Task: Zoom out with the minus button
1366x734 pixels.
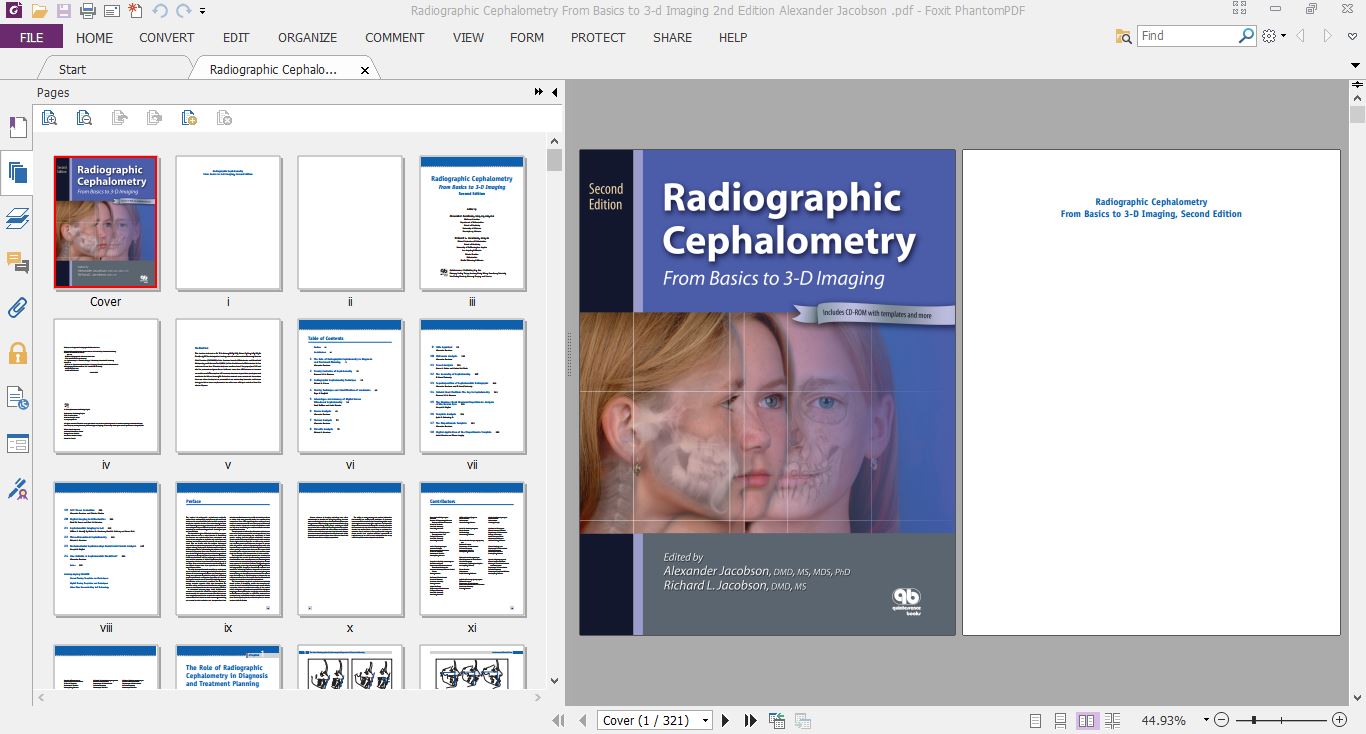Action: [1222, 720]
